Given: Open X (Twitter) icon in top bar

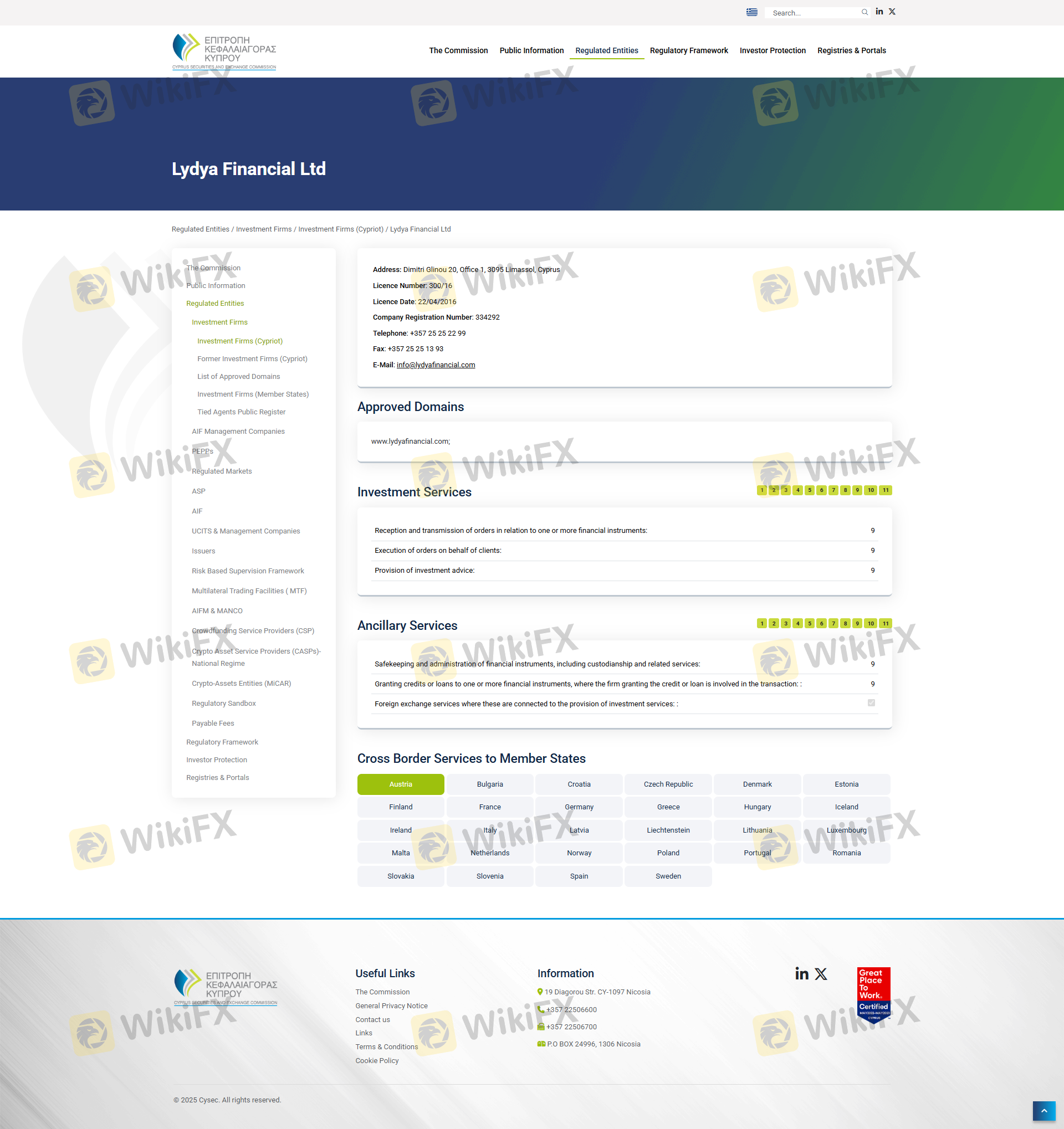Looking at the screenshot, I should coord(892,12).
